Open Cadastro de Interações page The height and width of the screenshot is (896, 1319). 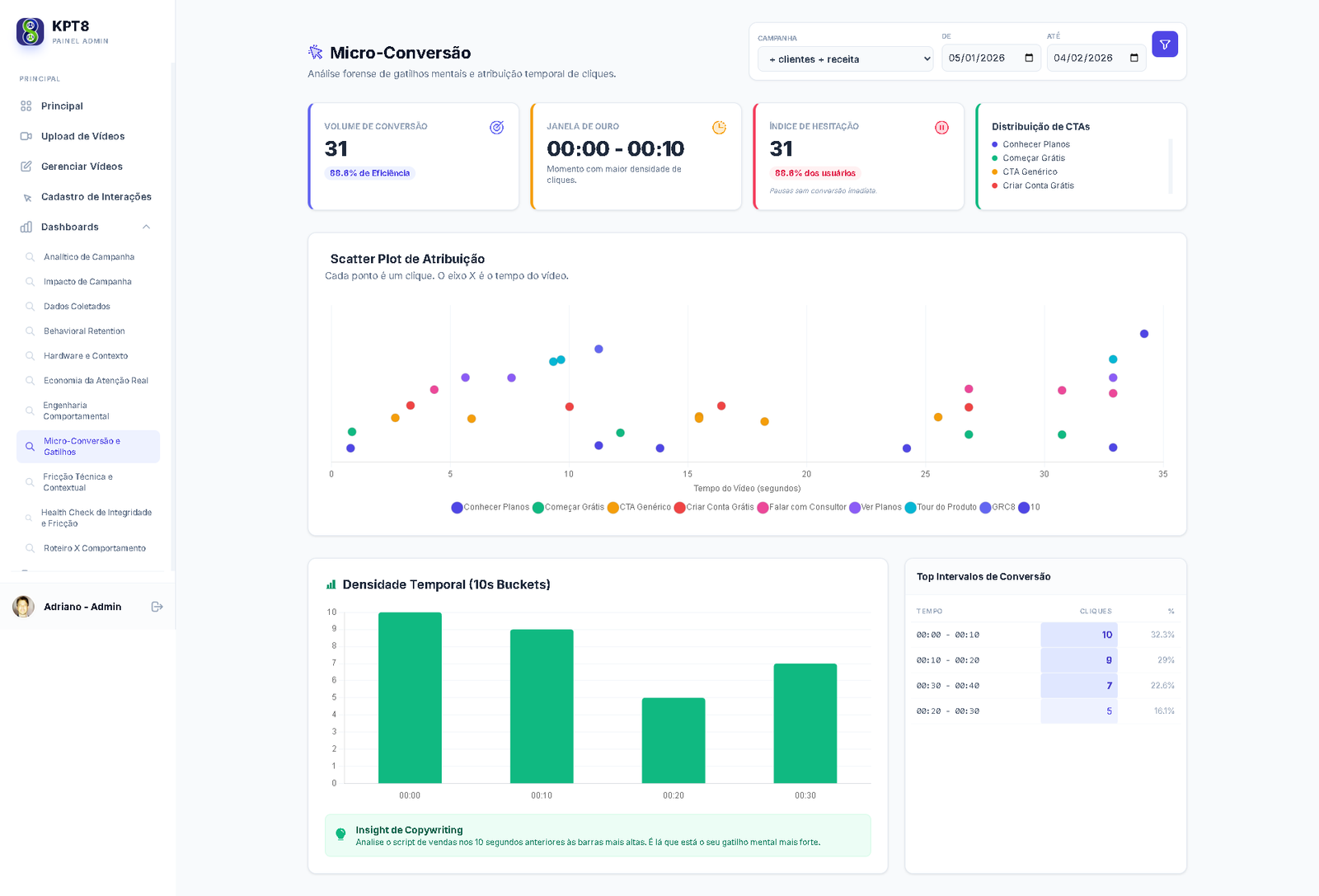click(x=96, y=197)
